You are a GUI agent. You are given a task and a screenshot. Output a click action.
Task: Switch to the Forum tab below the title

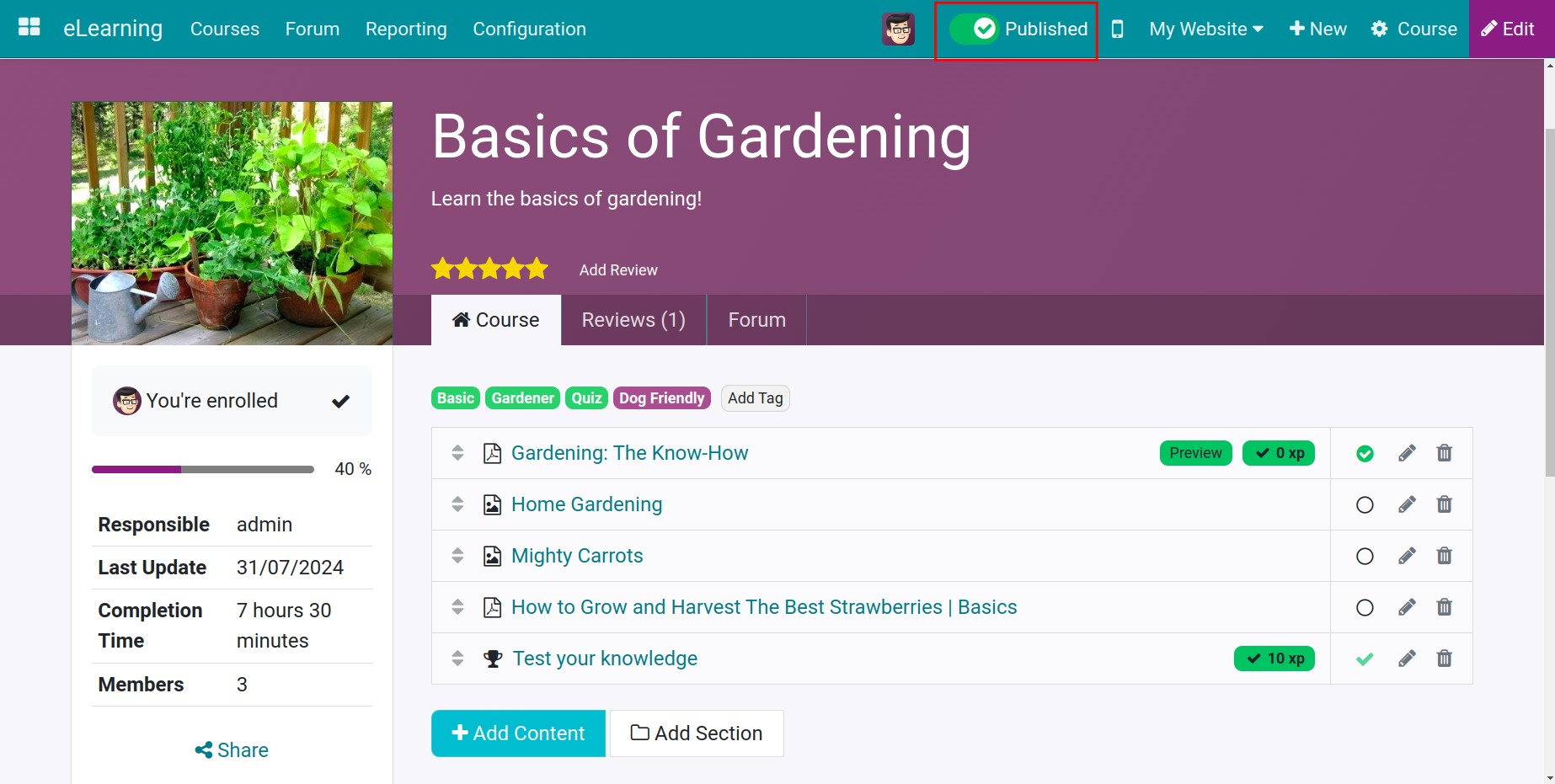tap(756, 320)
